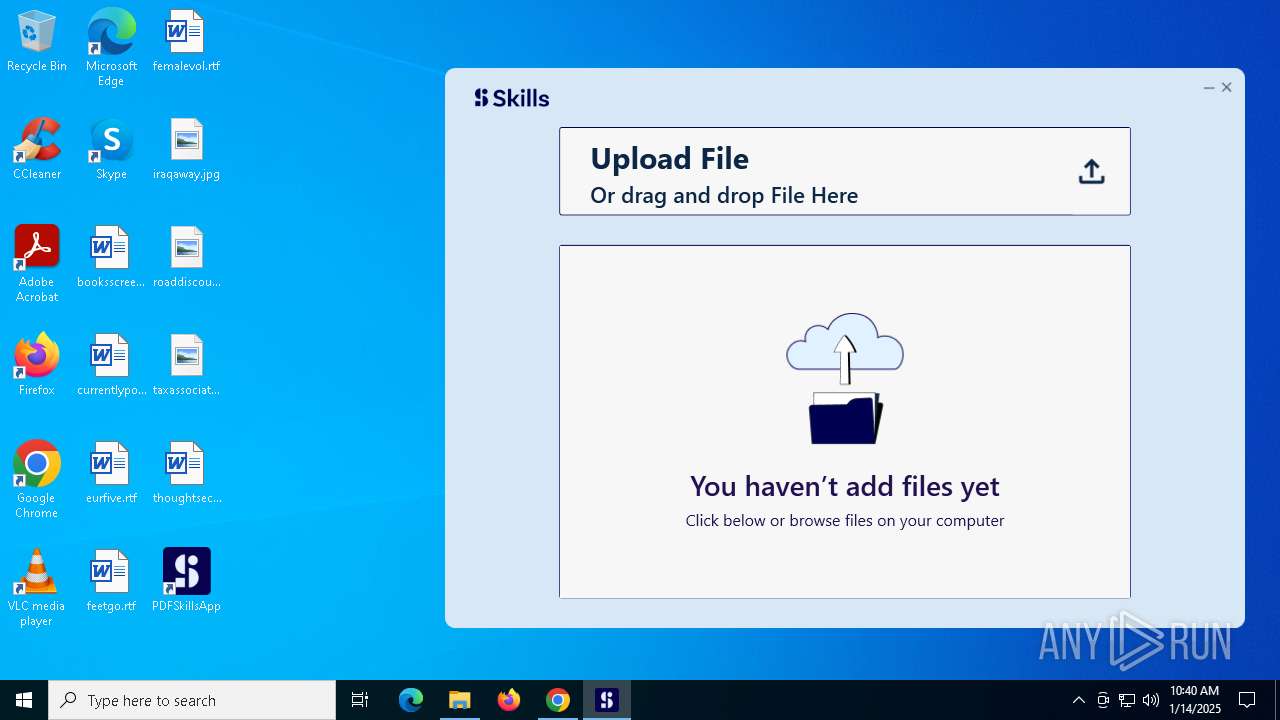Select the Skype desktop shortcut

(111, 149)
